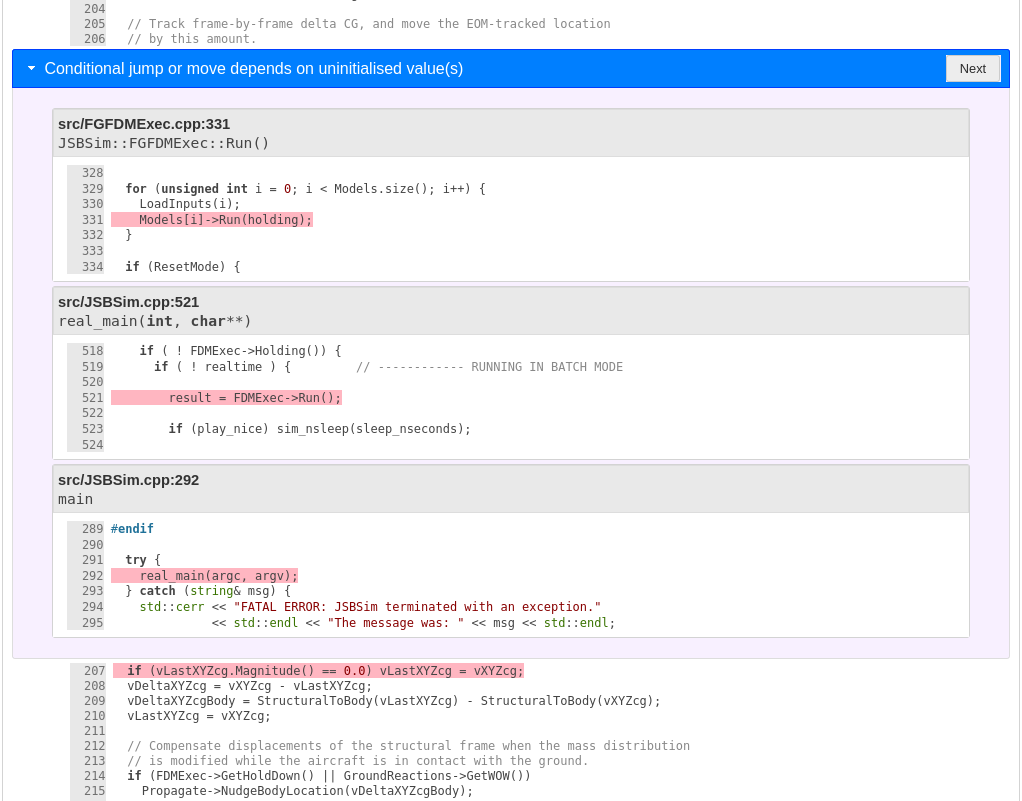
Task: Click the GetHoldDown() condition on line 214
Action: click(329, 776)
